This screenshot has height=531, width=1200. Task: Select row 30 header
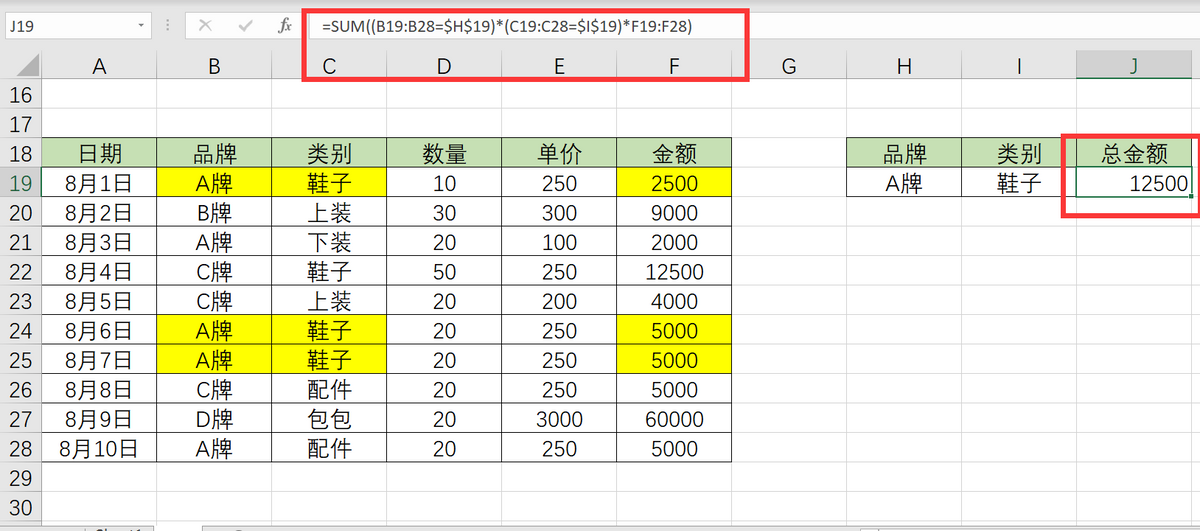[x=21, y=507]
